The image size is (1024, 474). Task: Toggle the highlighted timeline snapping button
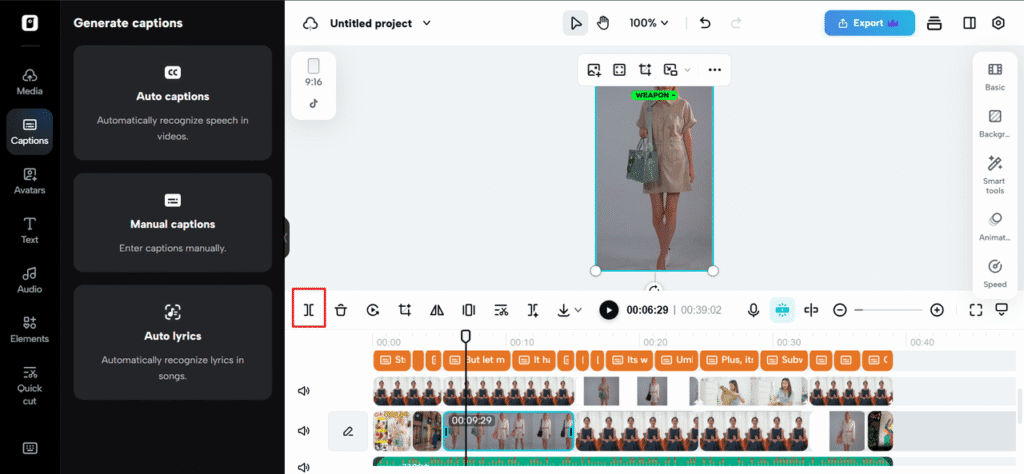pos(782,310)
